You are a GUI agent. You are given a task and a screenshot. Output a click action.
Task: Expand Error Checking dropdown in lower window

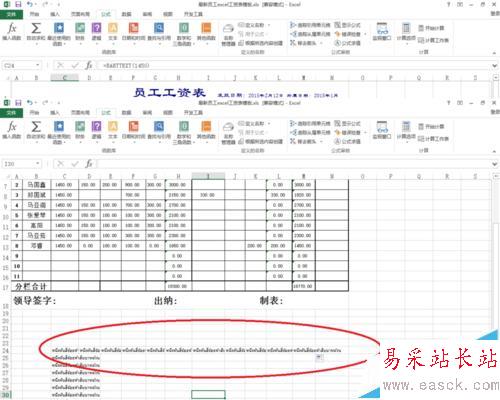365,132
